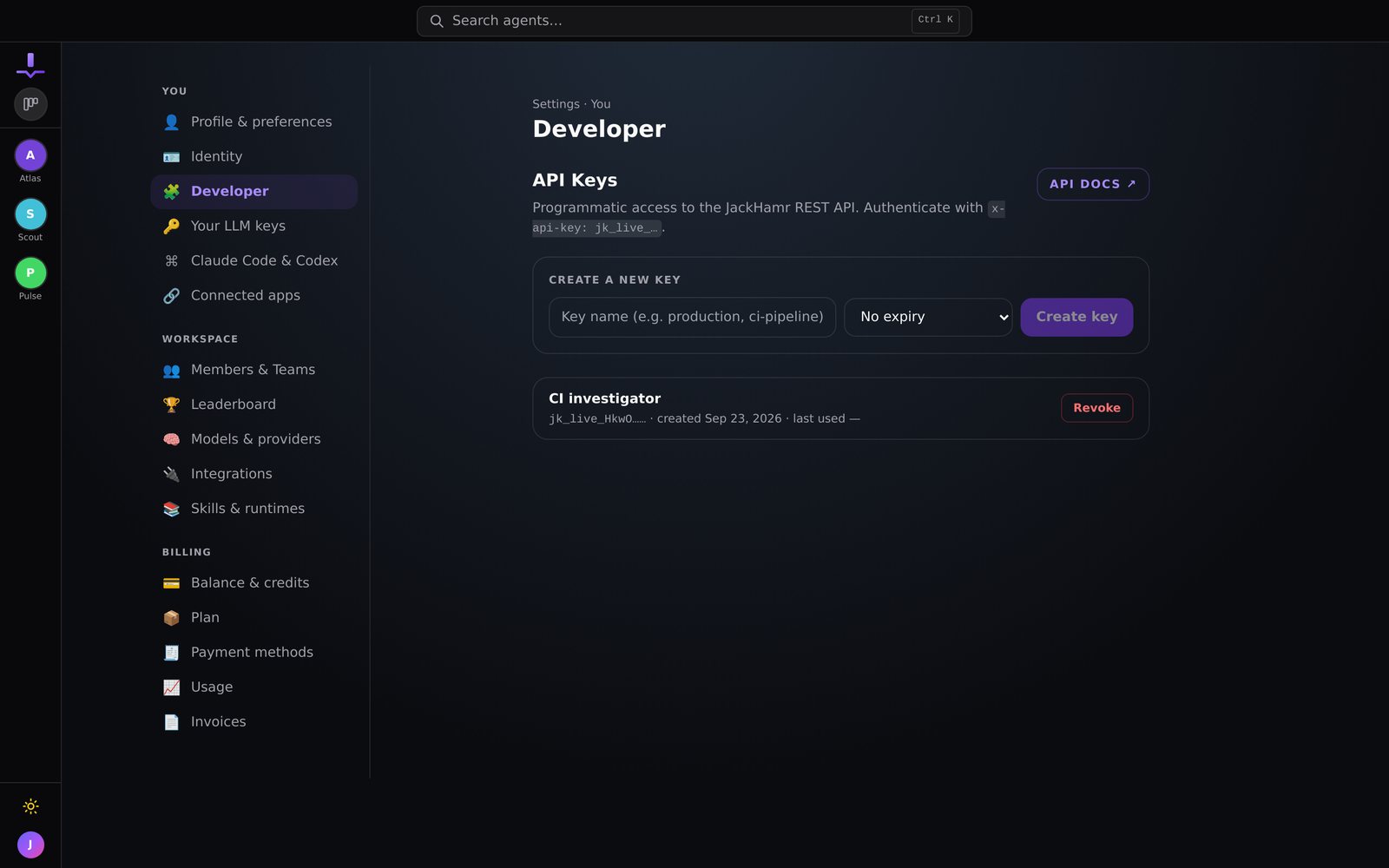Open Members & Teams settings
Image resolution: width=1389 pixels, height=868 pixels.
pyautogui.click(x=254, y=370)
